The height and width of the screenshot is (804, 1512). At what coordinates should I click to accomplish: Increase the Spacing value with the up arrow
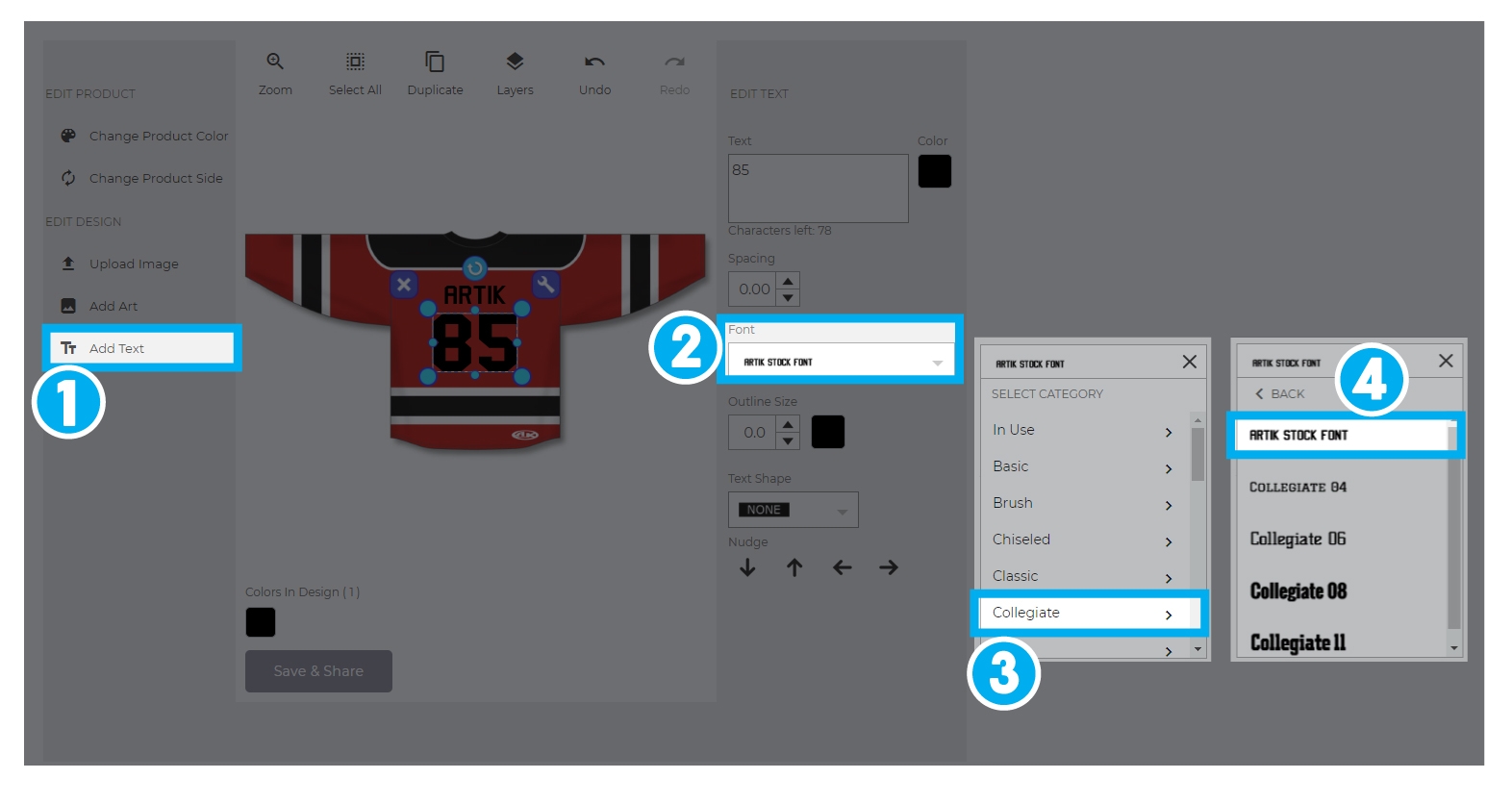tap(788, 281)
